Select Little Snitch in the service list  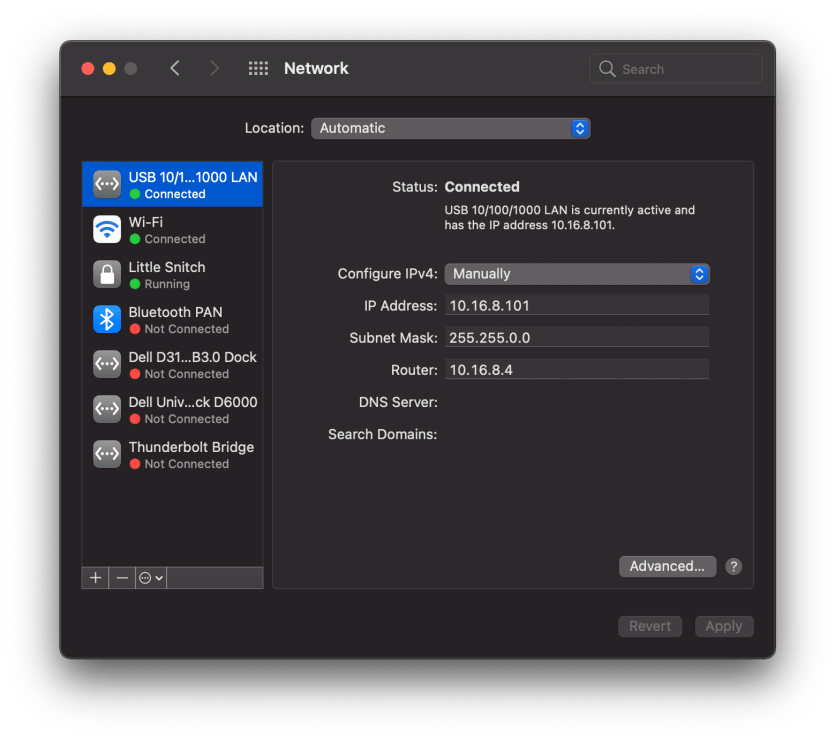pyautogui.click(x=172, y=274)
